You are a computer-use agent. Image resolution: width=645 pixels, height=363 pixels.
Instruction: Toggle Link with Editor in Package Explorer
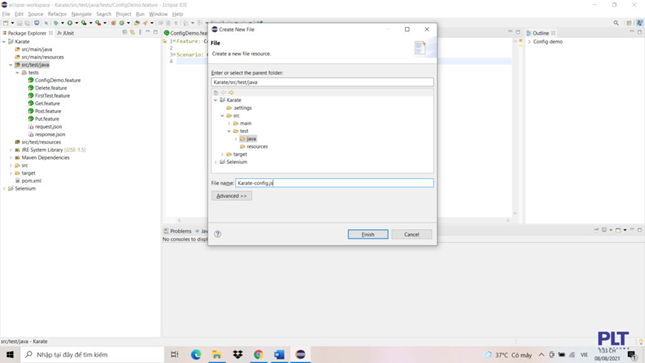click(132, 33)
